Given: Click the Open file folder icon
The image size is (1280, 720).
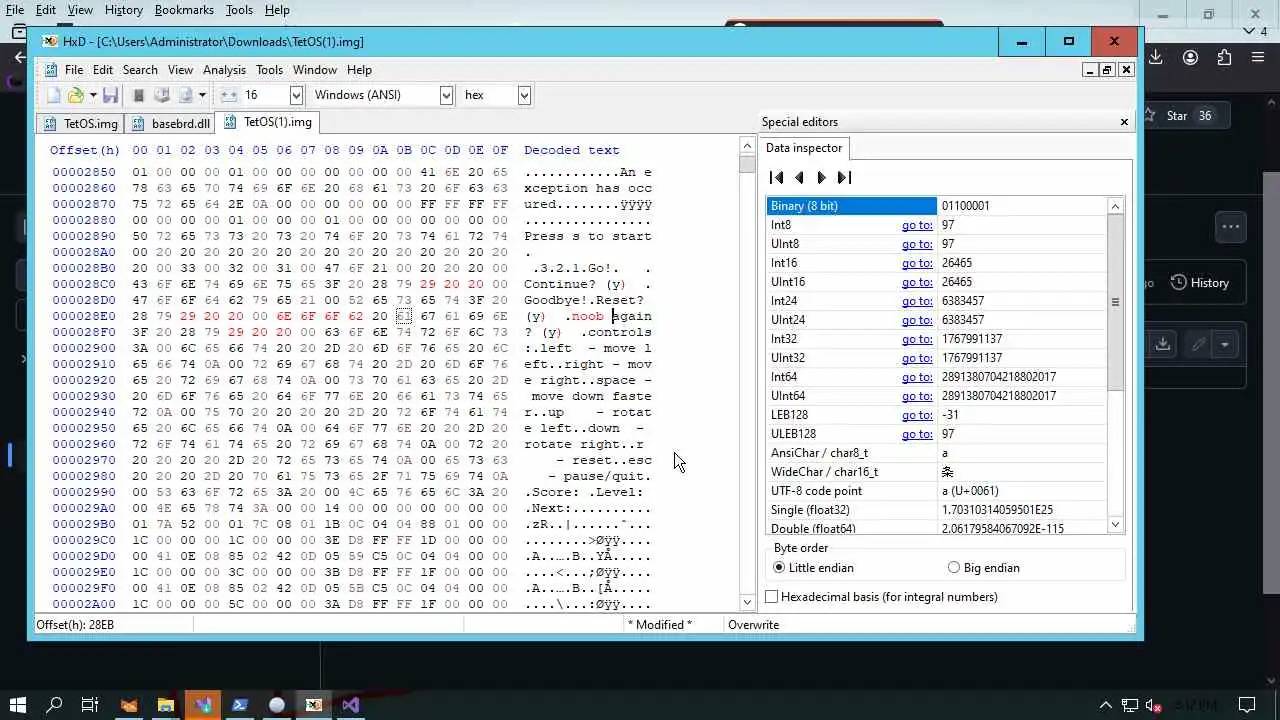Looking at the screenshot, I should [x=76, y=95].
